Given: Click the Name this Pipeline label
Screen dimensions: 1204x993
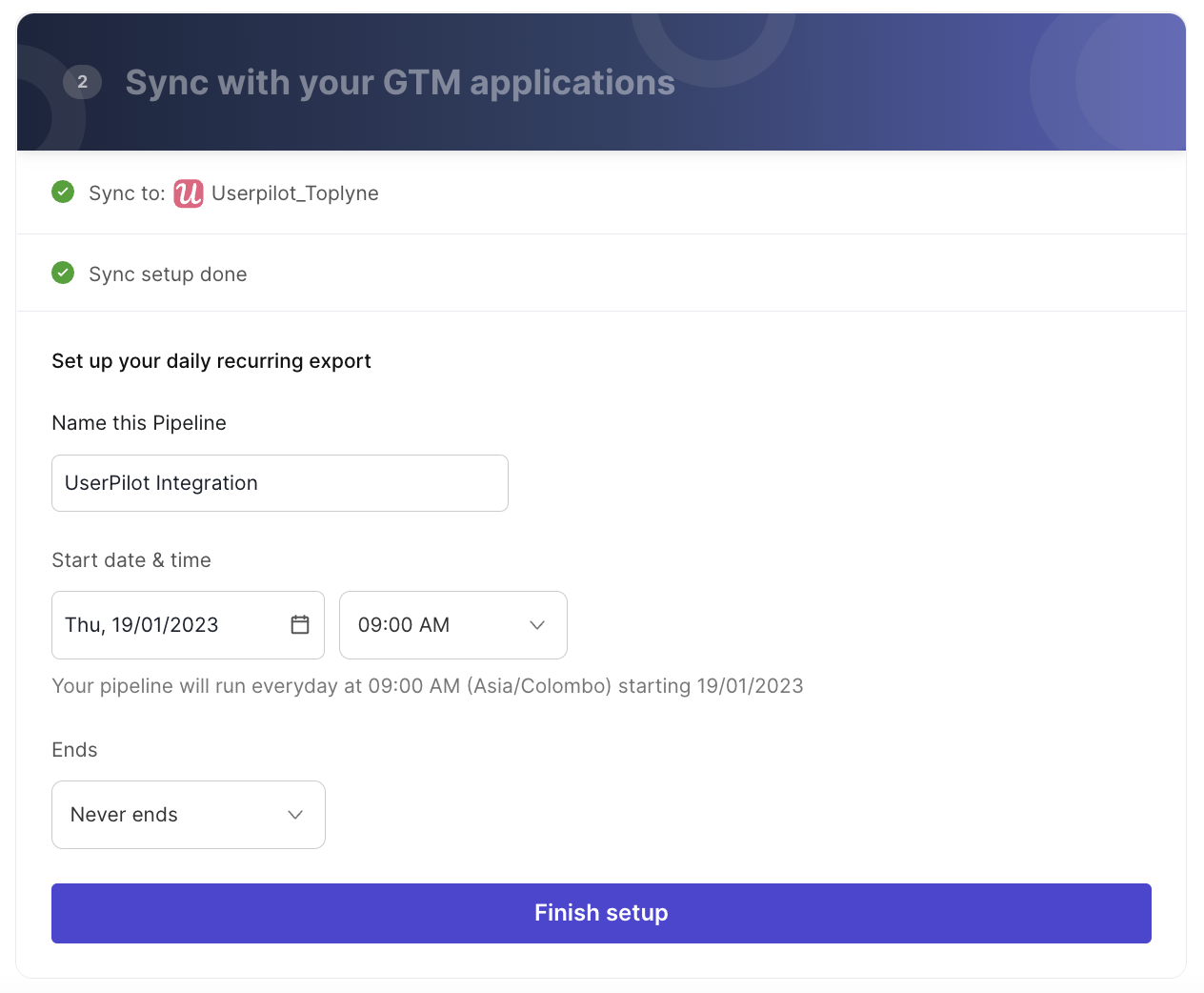Looking at the screenshot, I should click(x=139, y=423).
